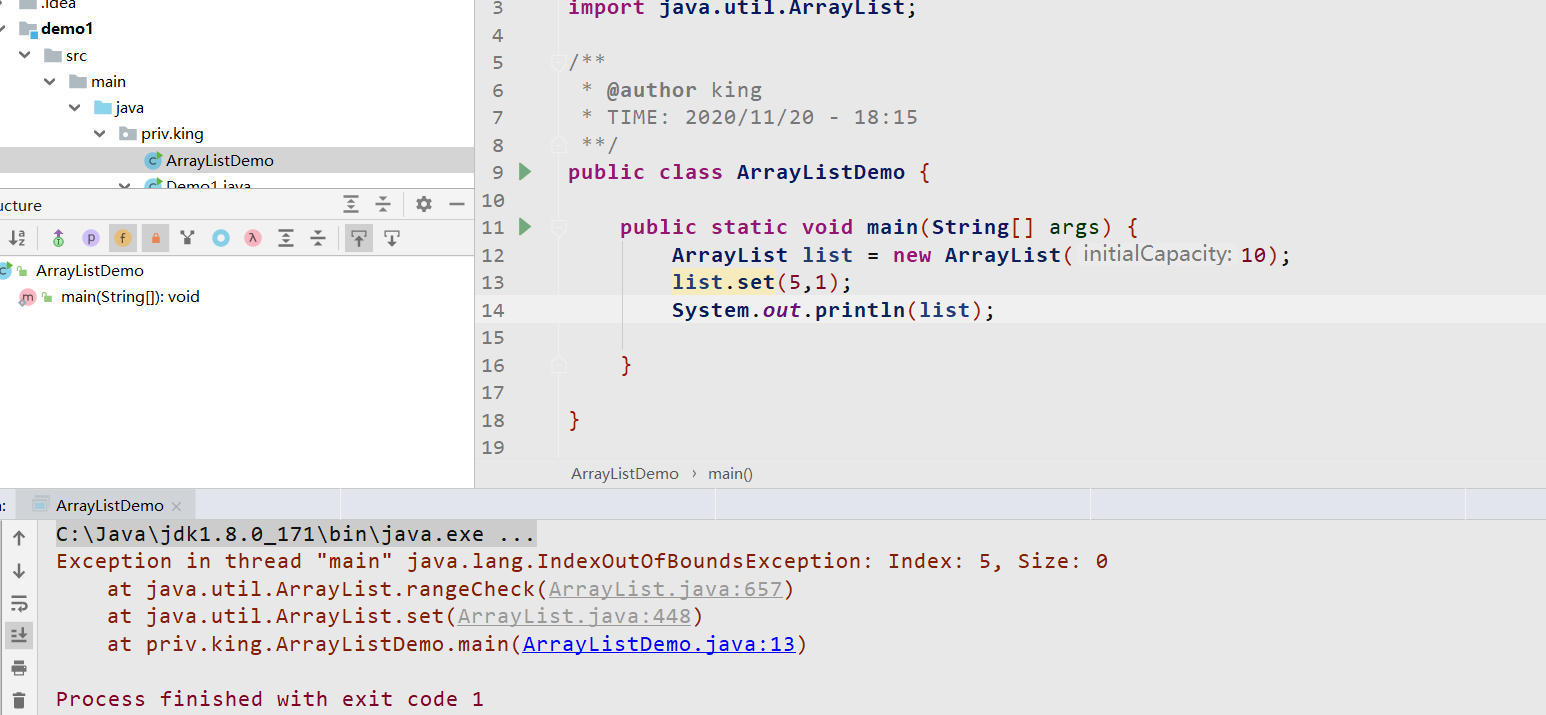This screenshot has height=715, width=1546.
Task: Hide the Structure panel with minimize dash
Action: [x=457, y=204]
